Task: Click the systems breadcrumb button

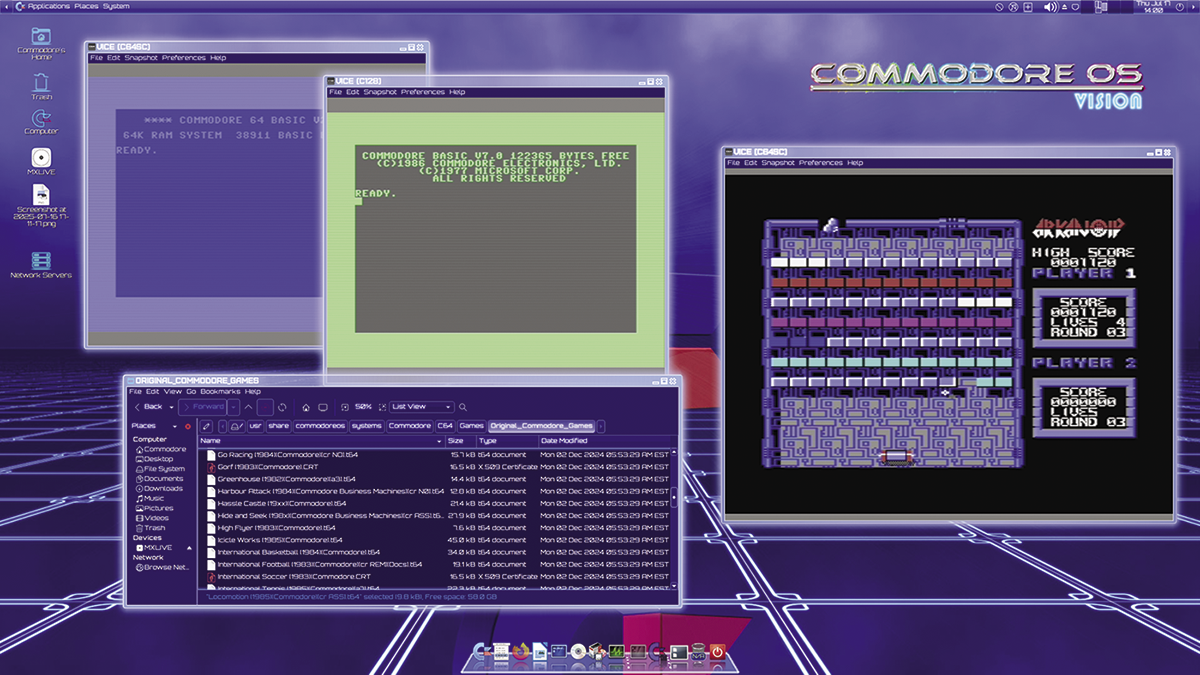Action: [x=367, y=426]
